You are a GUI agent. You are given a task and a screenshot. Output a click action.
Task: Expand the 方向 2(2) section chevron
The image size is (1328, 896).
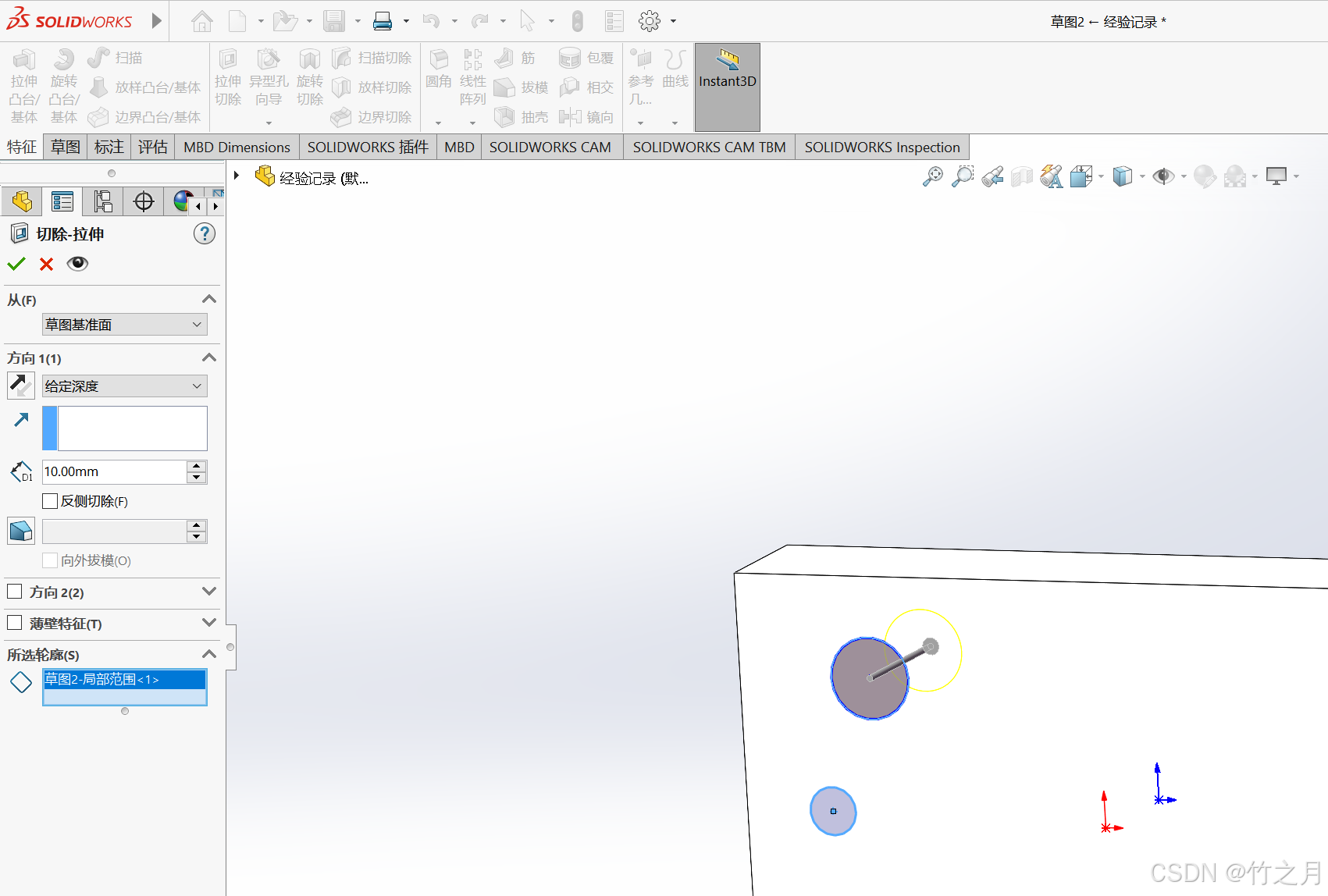(x=208, y=592)
